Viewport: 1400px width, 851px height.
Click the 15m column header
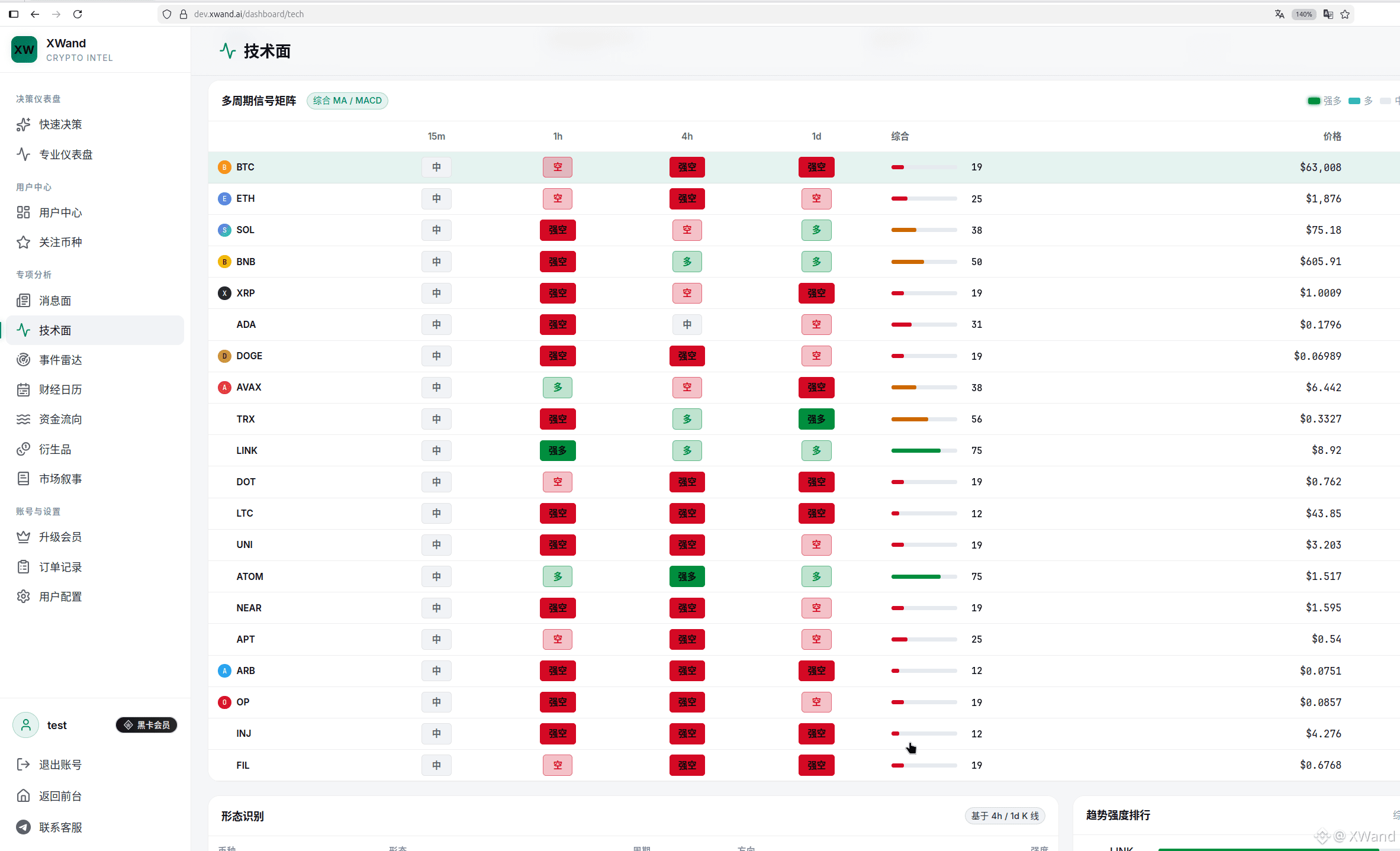click(x=436, y=137)
